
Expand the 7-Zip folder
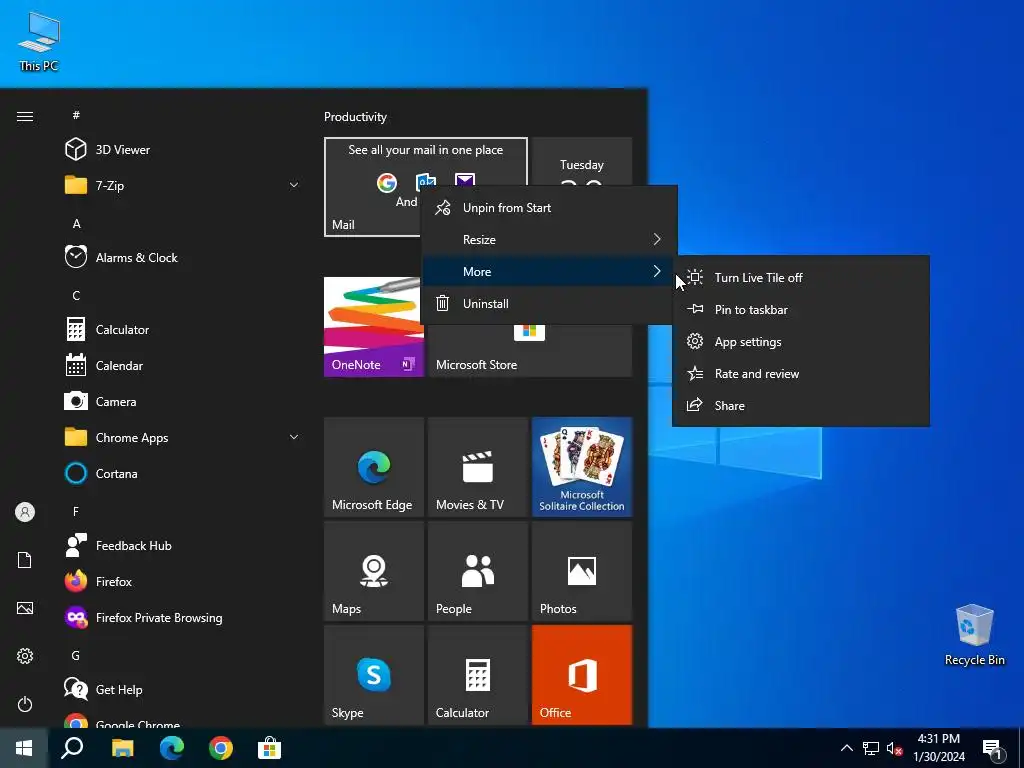[x=182, y=185]
